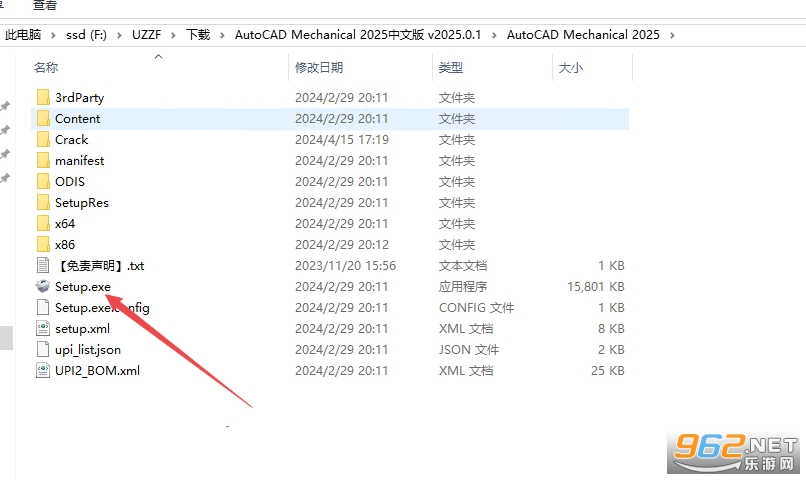Expand chevron after AutoCAD Mechanical 2025中文版 v2025.0.1
The image size is (806, 480).
point(494,35)
